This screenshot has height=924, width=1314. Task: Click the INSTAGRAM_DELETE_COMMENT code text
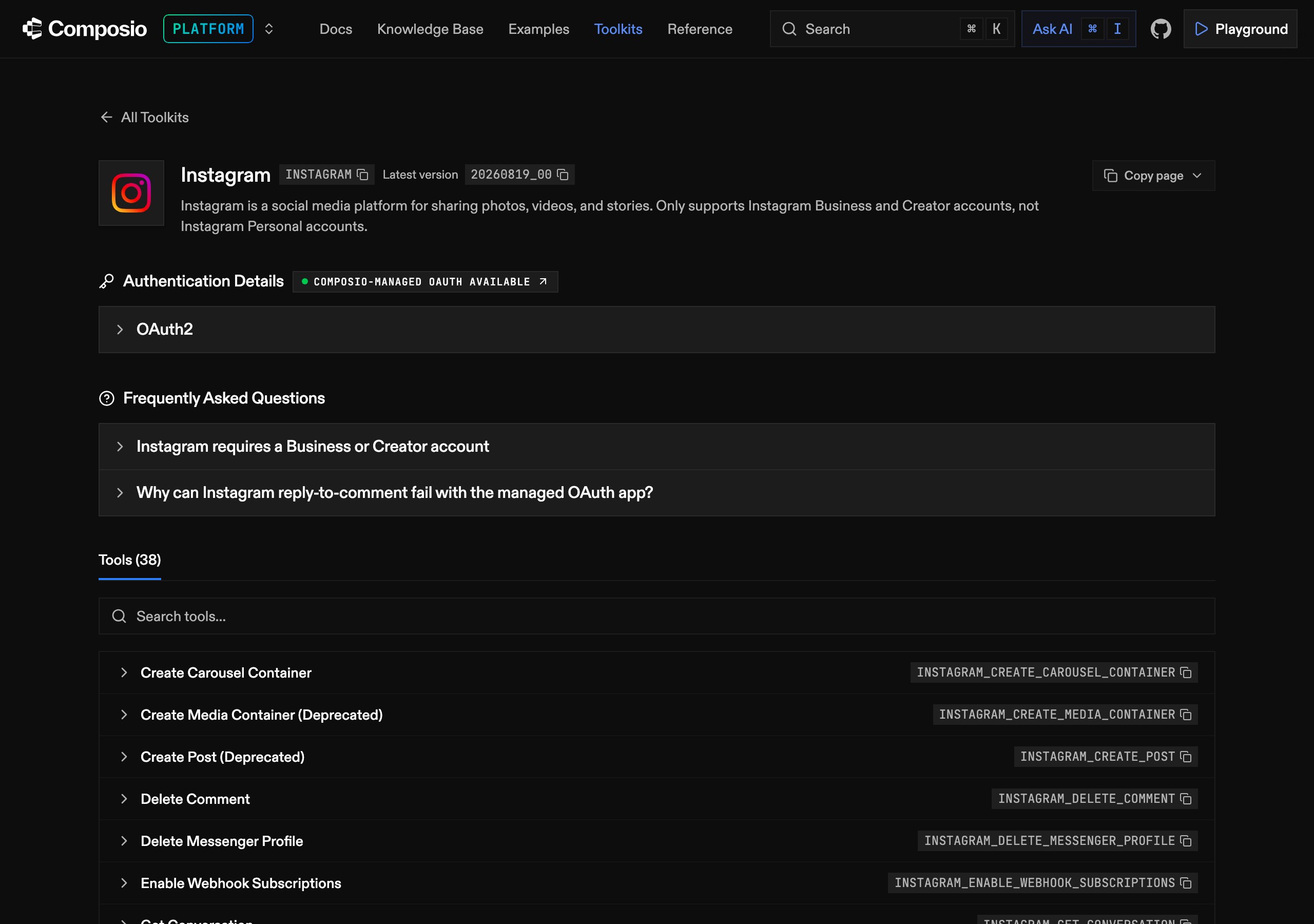click(x=1086, y=799)
